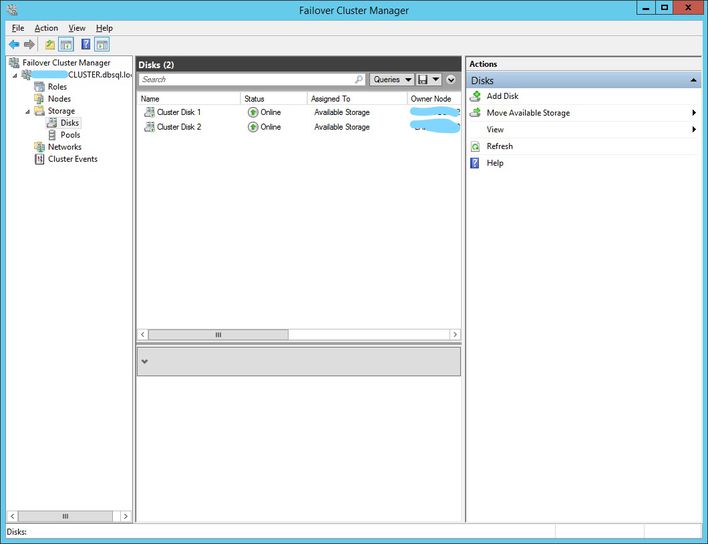Screen dimensions: 708x544
Task: Collapse the CLUSTER.dbsql node in tree
Action: coord(15,75)
